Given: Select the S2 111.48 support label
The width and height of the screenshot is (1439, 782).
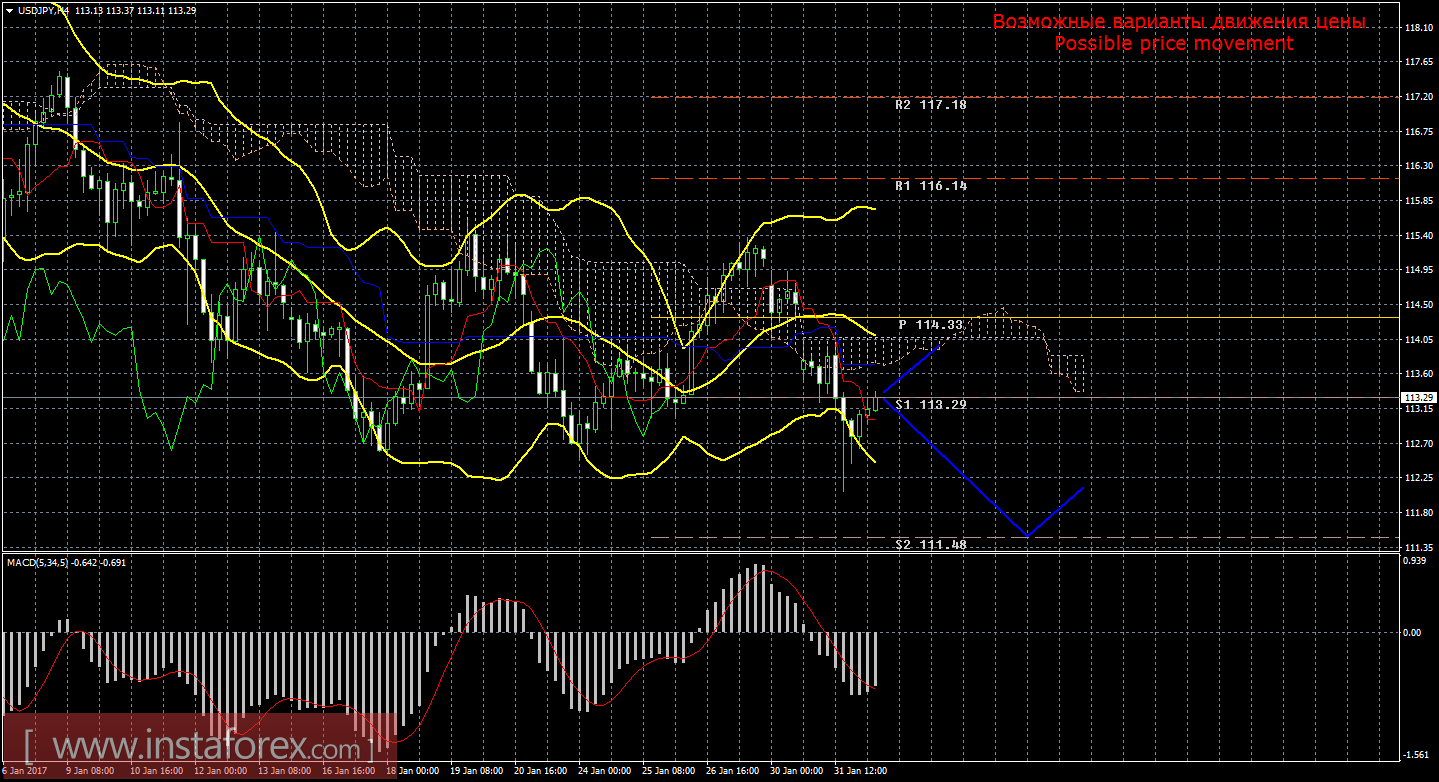Looking at the screenshot, I should tap(931, 545).
